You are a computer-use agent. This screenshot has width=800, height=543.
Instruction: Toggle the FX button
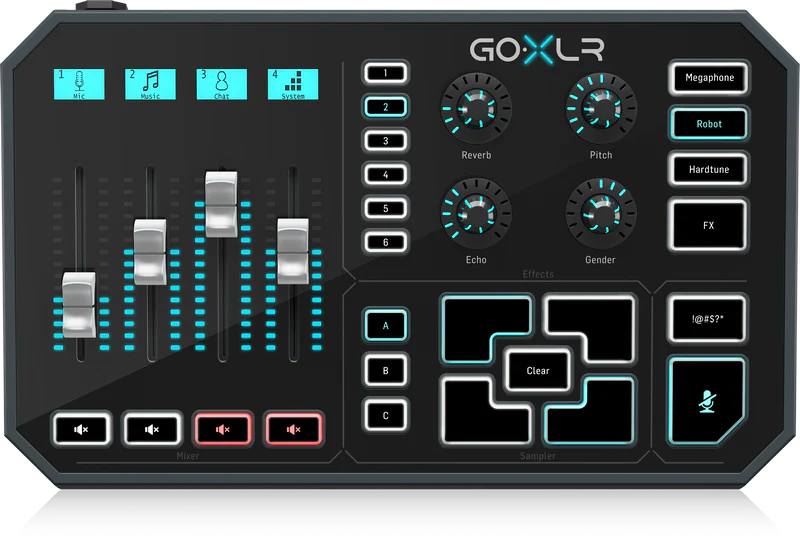708,225
